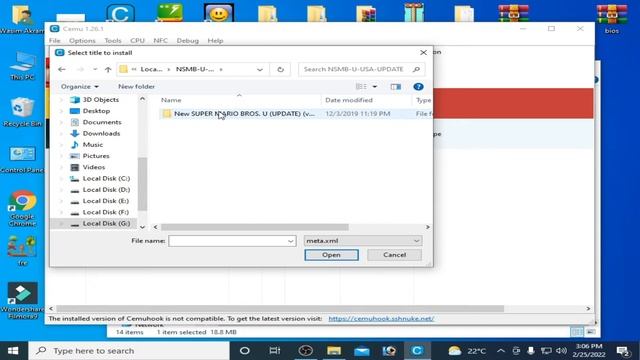
Task: Open the bios archive on desktop
Action: coord(611,19)
